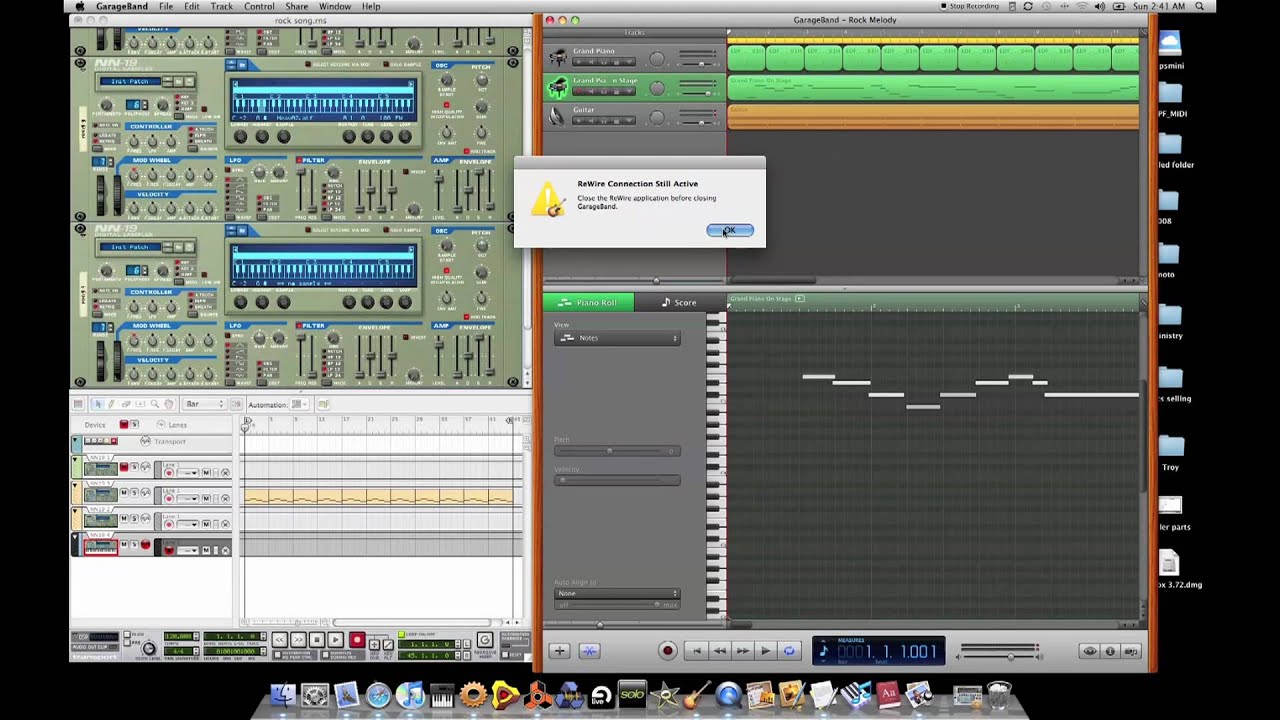Image resolution: width=1280 pixels, height=720 pixels.
Task: Switch to the Score tab
Action: point(678,302)
